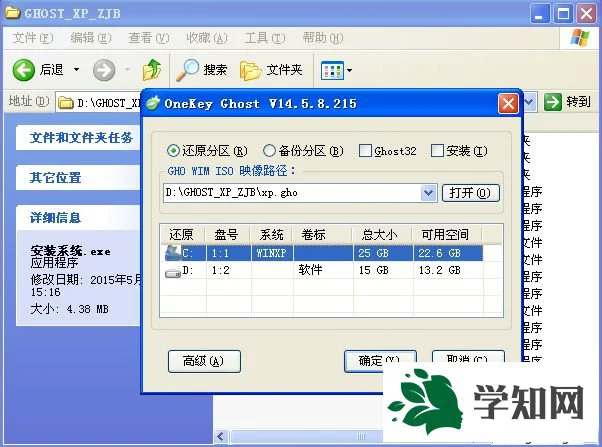Click the Volume Label (卷标) column header
The width and height of the screenshot is (602, 447).
pos(322,234)
